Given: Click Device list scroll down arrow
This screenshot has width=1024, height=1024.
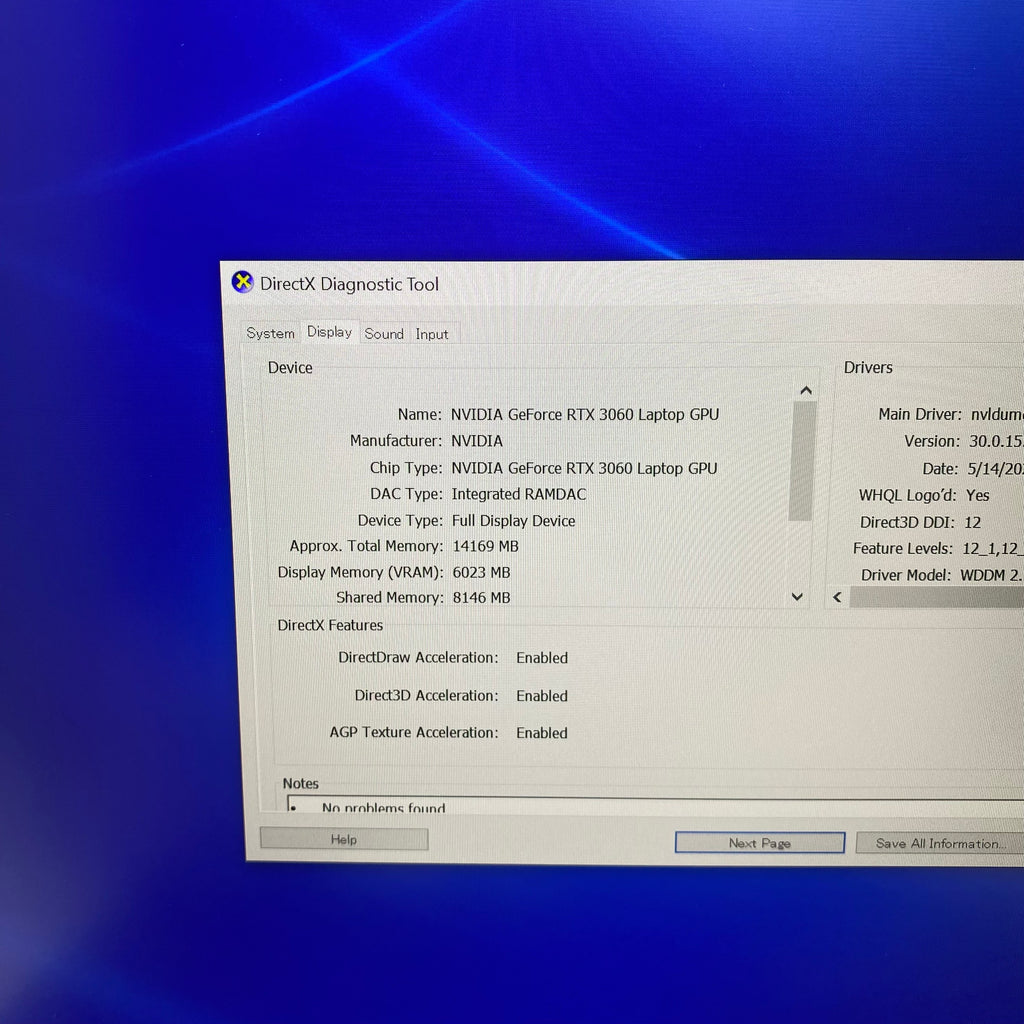Looking at the screenshot, I should (797, 597).
